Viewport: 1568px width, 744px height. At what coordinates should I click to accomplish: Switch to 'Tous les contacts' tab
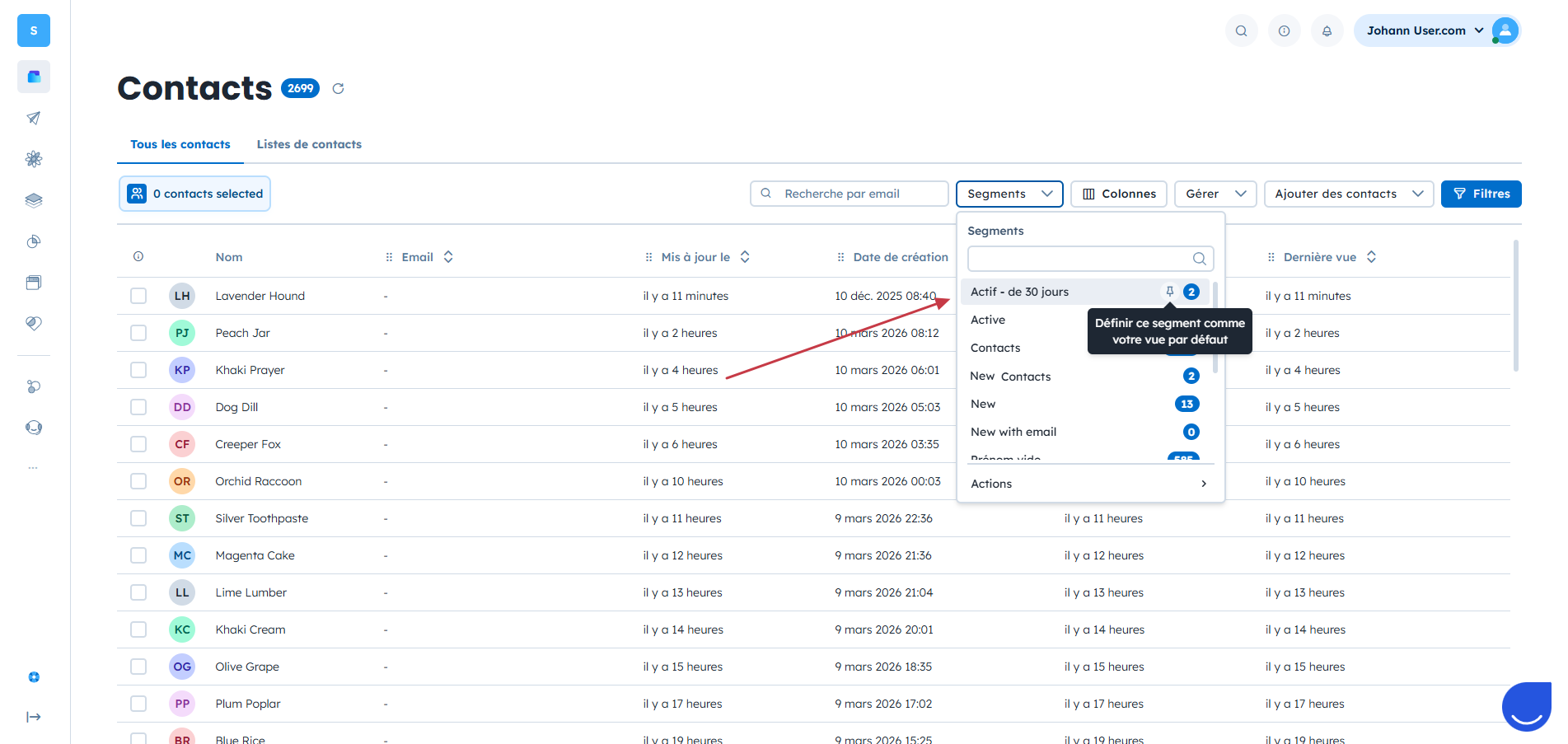[180, 144]
